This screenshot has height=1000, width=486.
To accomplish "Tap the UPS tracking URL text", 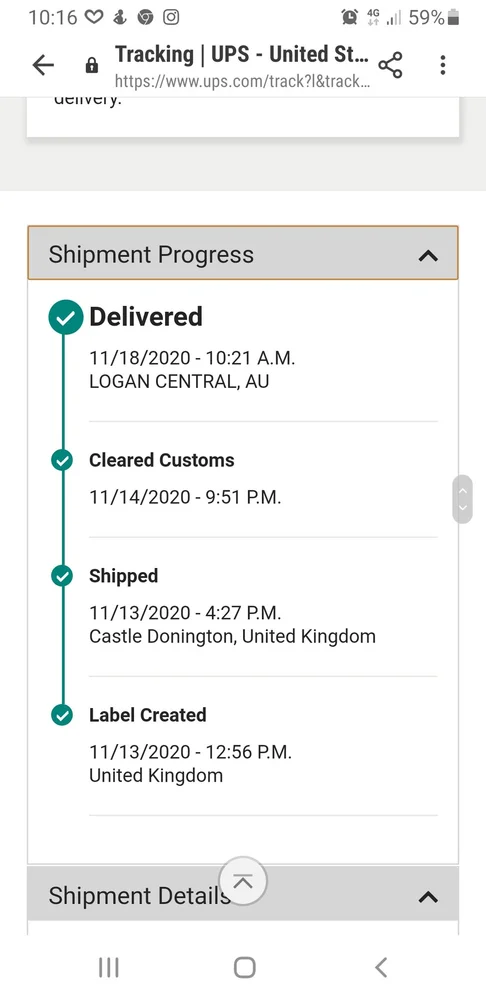I will coord(242,82).
